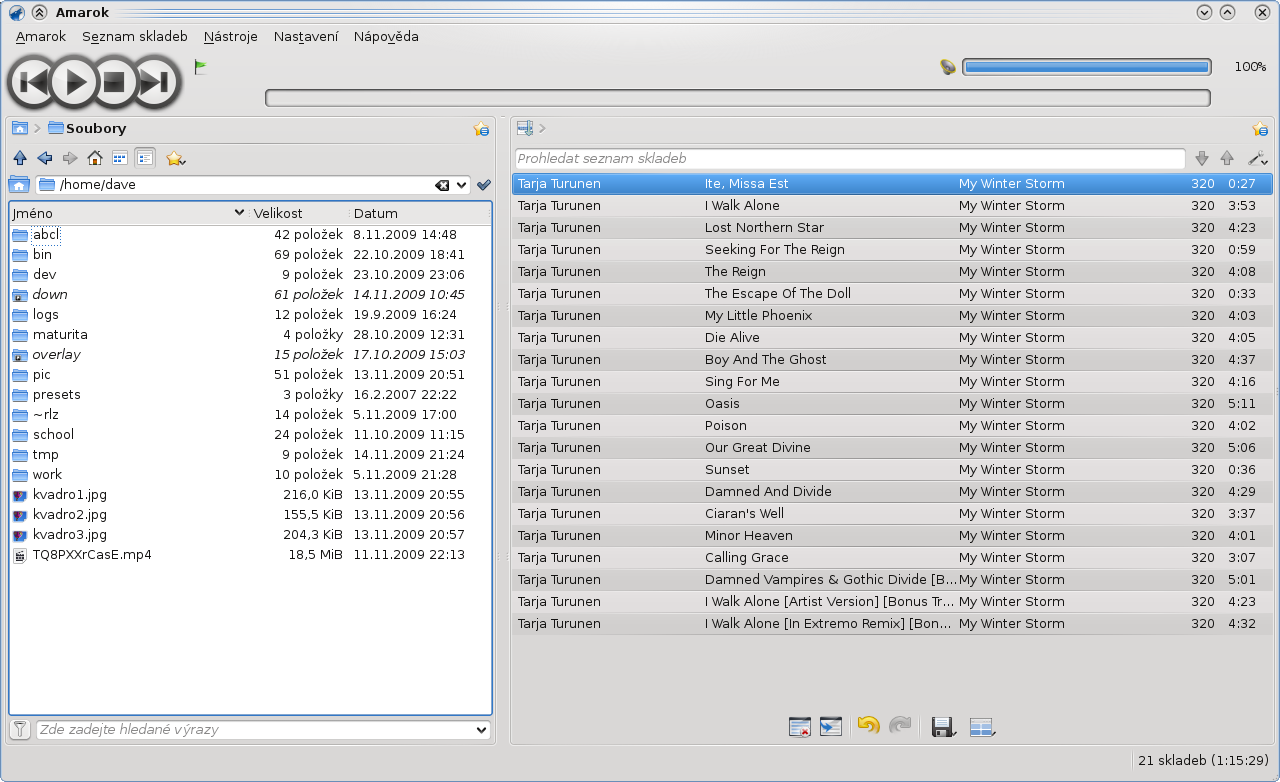Adjust the blue volume slider

point(1087,67)
